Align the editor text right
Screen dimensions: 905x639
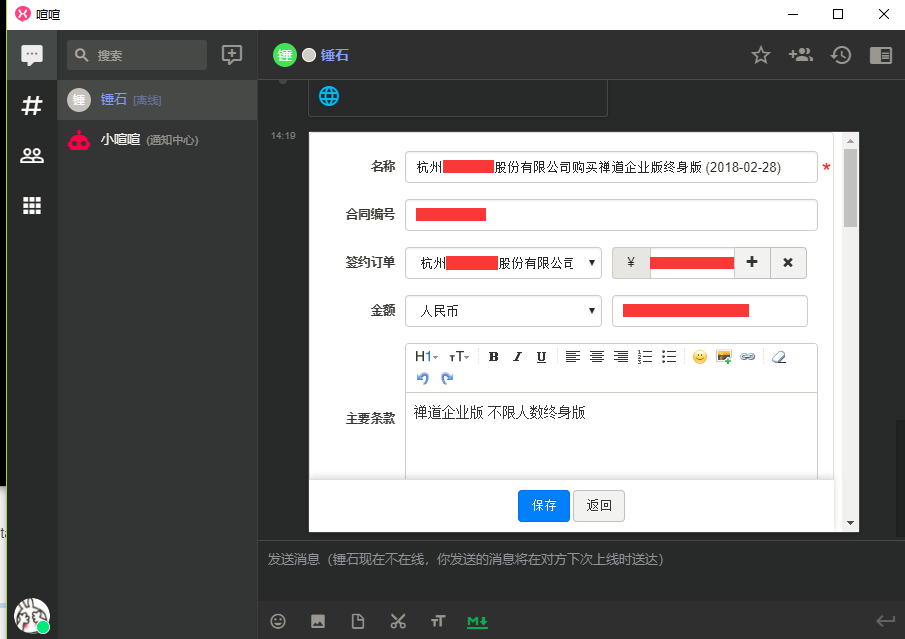pos(621,357)
